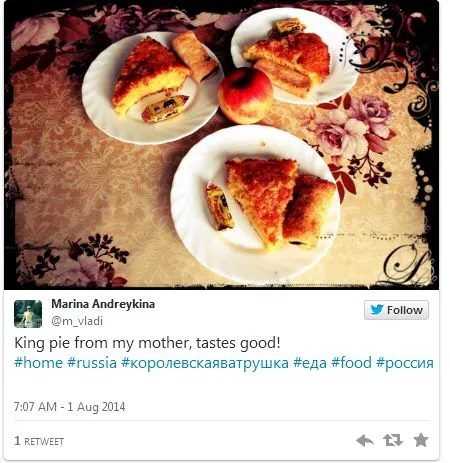The height and width of the screenshot is (463, 450).
Task: Click the apple in the tweet photo
Action: click(x=245, y=95)
